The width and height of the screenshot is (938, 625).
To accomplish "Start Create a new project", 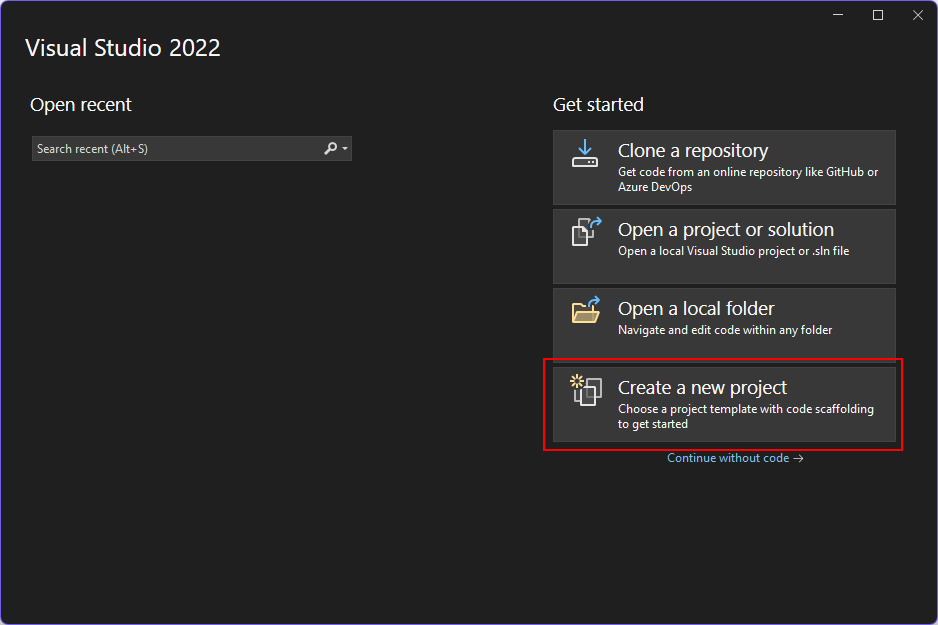I will (724, 403).
